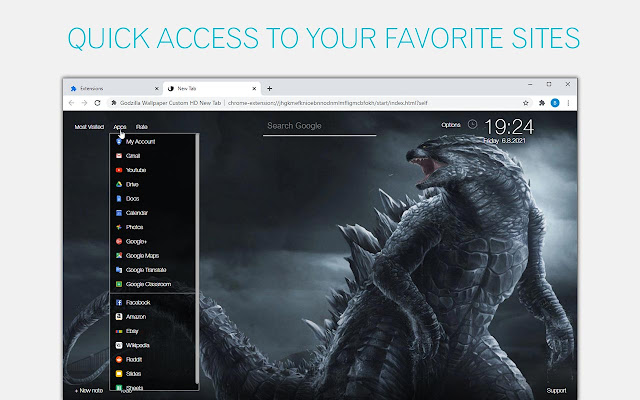Open Chrome profile avatar
Screen dimensions: 640x400
coord(555,103)
